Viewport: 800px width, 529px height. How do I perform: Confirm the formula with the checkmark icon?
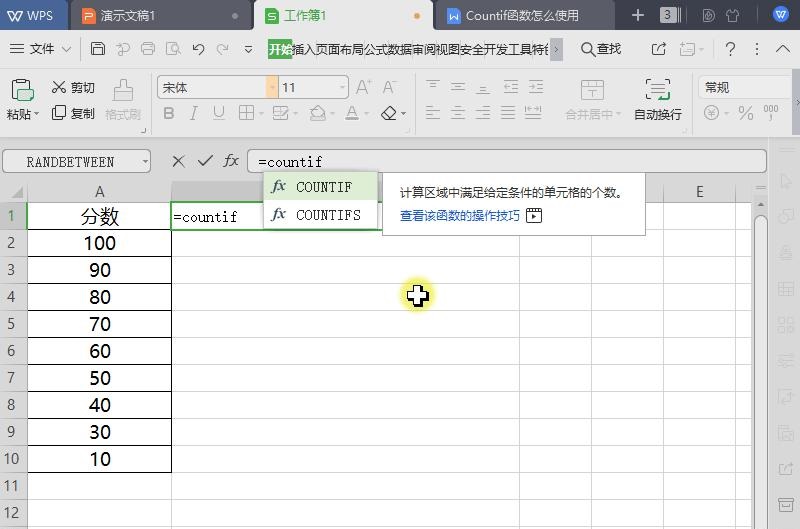click(x=205, y=161)
